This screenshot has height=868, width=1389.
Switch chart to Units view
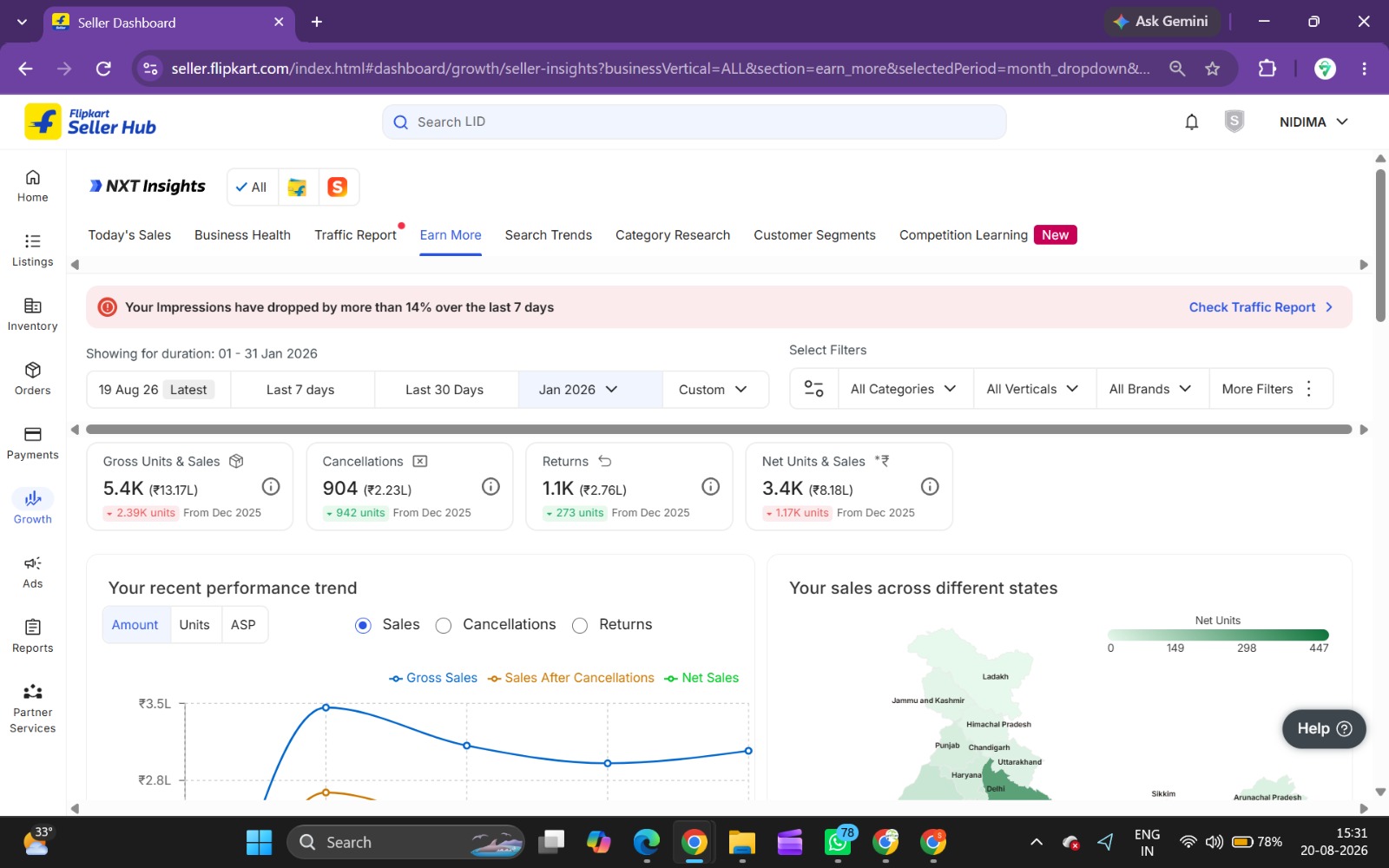(194, 625)
